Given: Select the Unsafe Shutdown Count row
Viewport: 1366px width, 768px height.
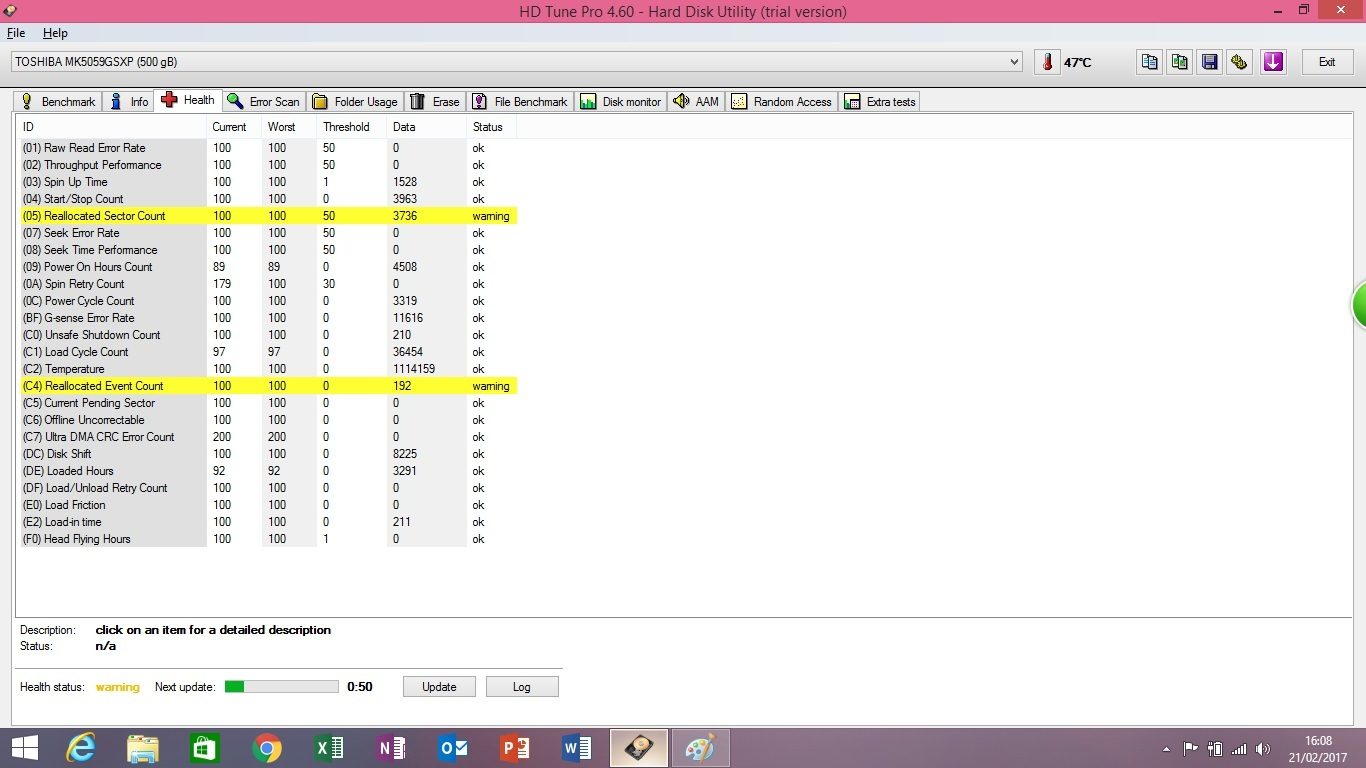Looking at the screenshot, I should tap(268, 335).
